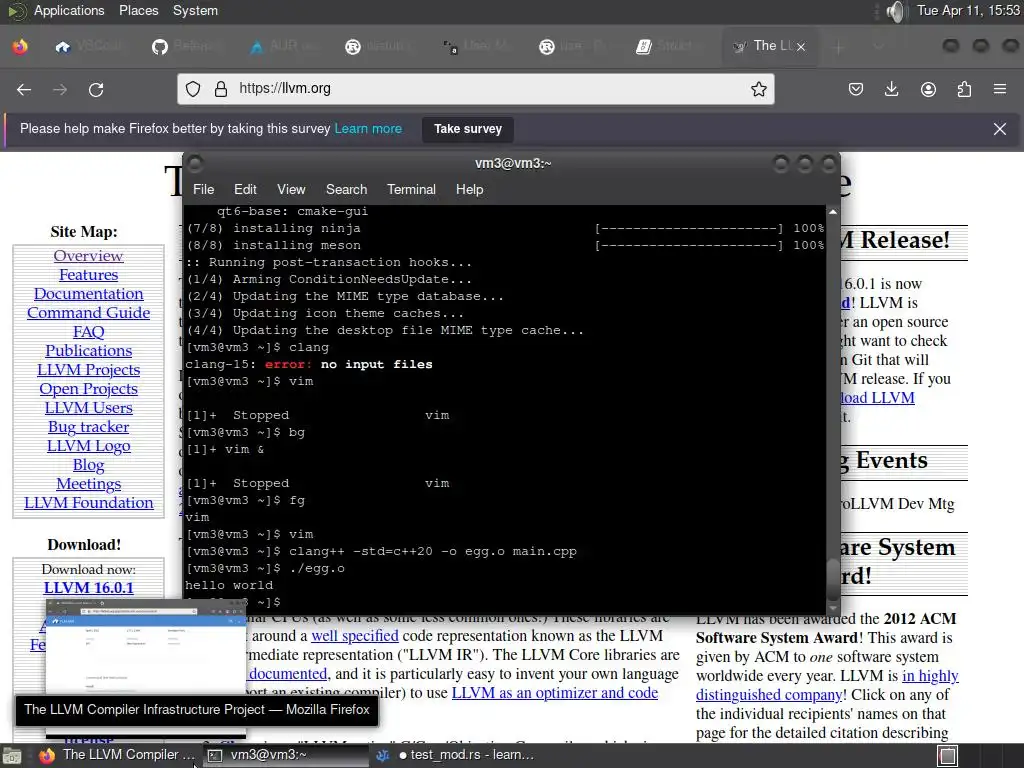The width and height of the screenshot is (1024, 768).
Task: Open the Overview site map link
Action: tap(88, 256)
